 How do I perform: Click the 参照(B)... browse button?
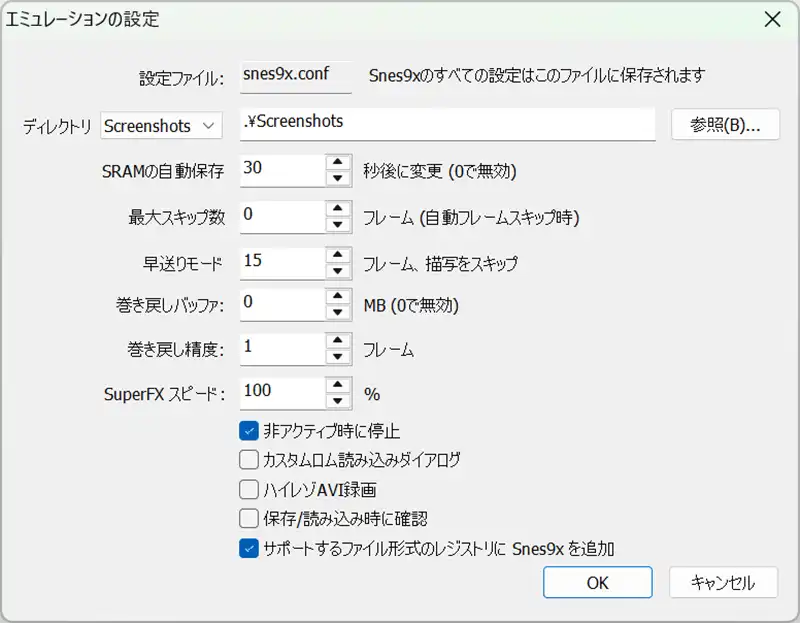click(725, 125)
